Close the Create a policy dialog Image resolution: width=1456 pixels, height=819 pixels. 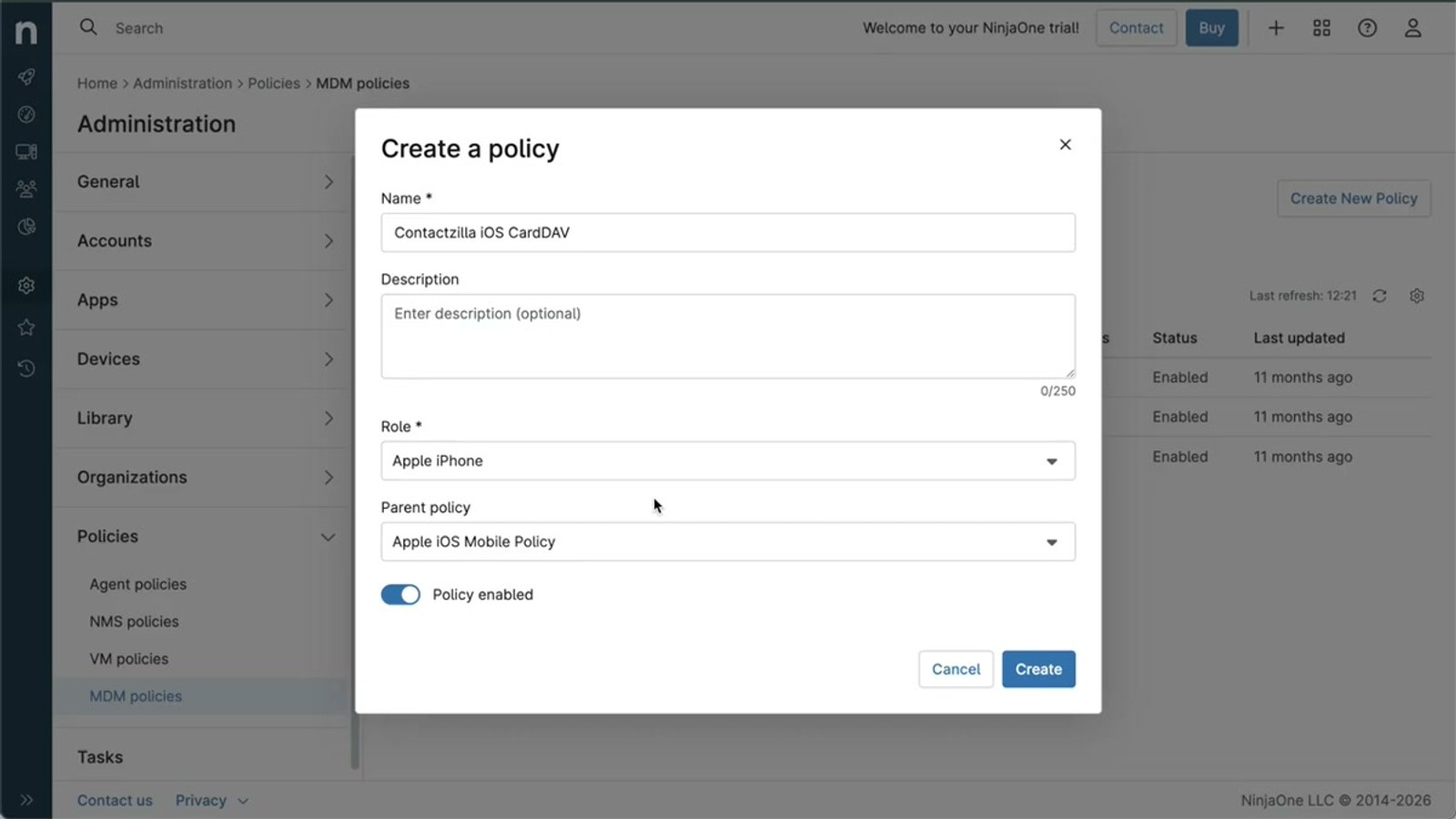(1065, 145)
